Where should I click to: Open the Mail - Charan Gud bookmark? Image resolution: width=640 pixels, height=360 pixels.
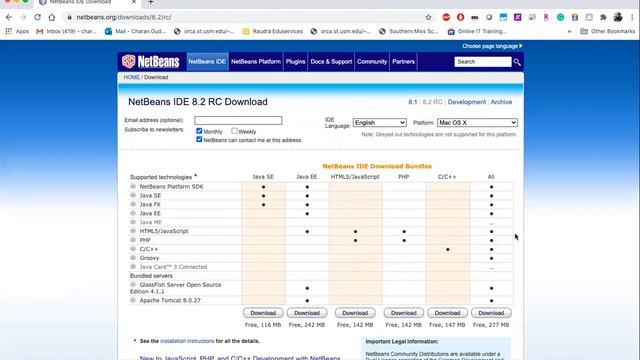(x=135, y=31)
